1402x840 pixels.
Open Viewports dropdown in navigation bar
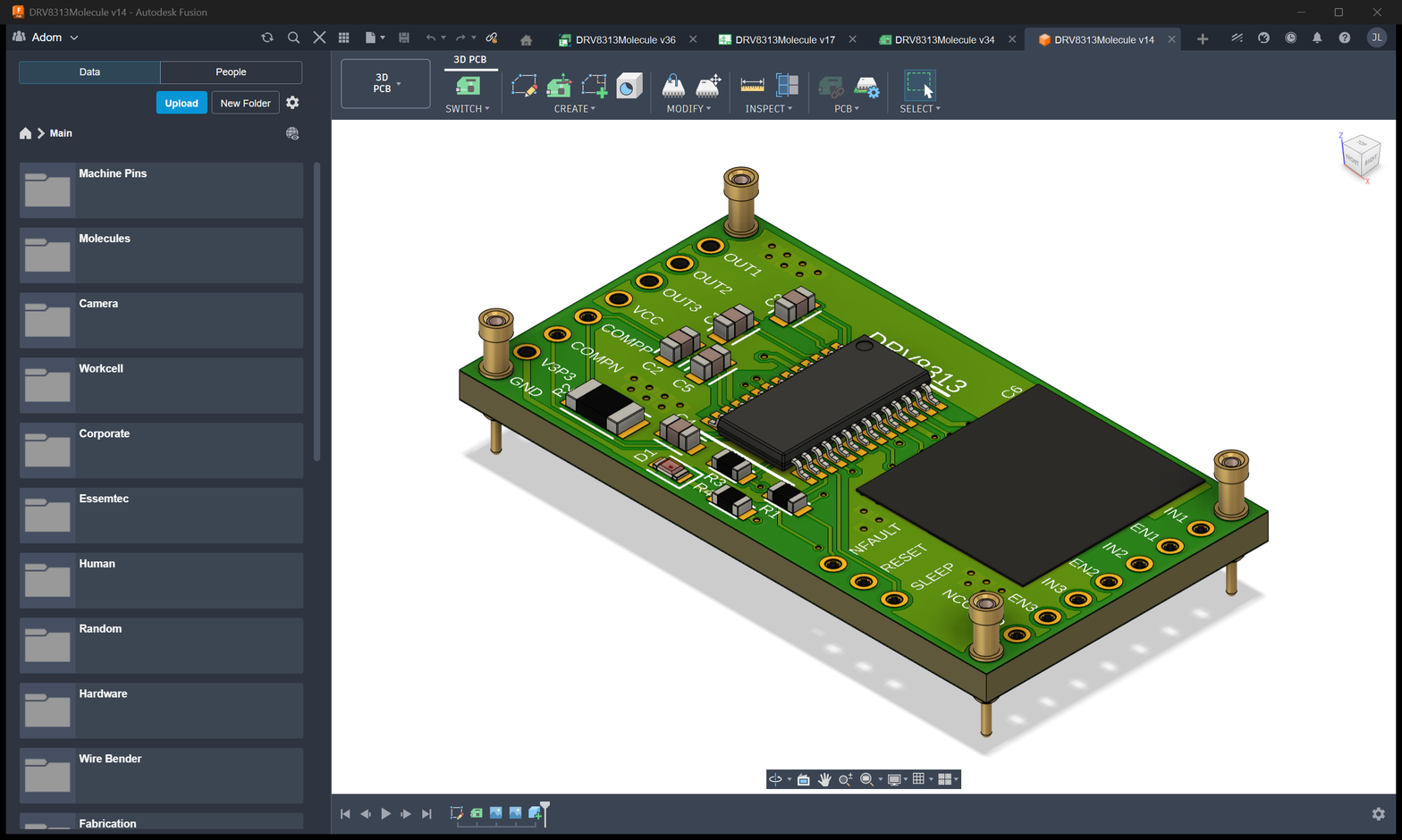tap(948, 779)
